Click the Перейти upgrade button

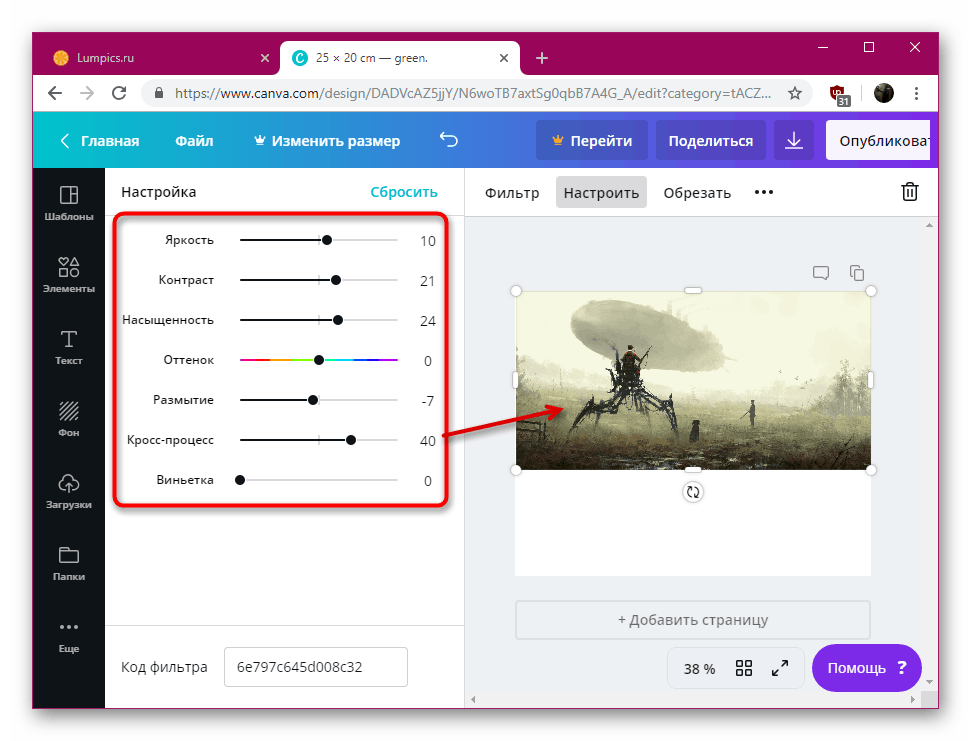point(592,141)
